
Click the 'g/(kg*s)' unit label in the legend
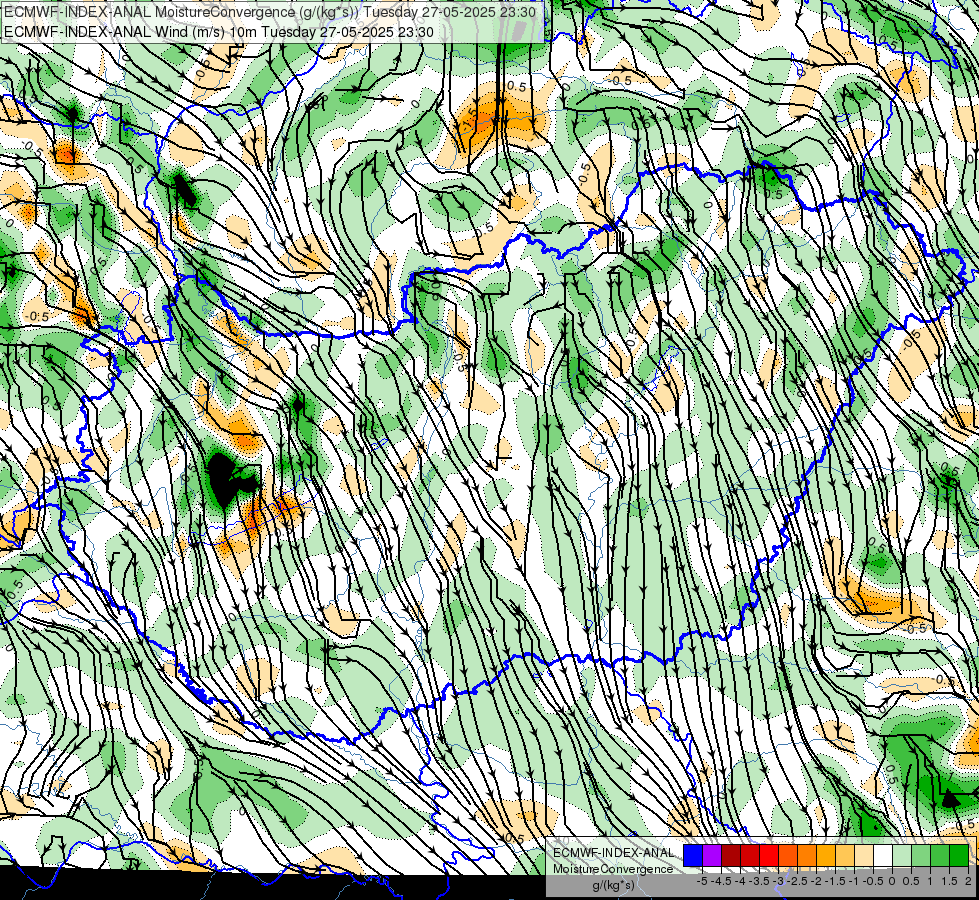tap(613, 886)
